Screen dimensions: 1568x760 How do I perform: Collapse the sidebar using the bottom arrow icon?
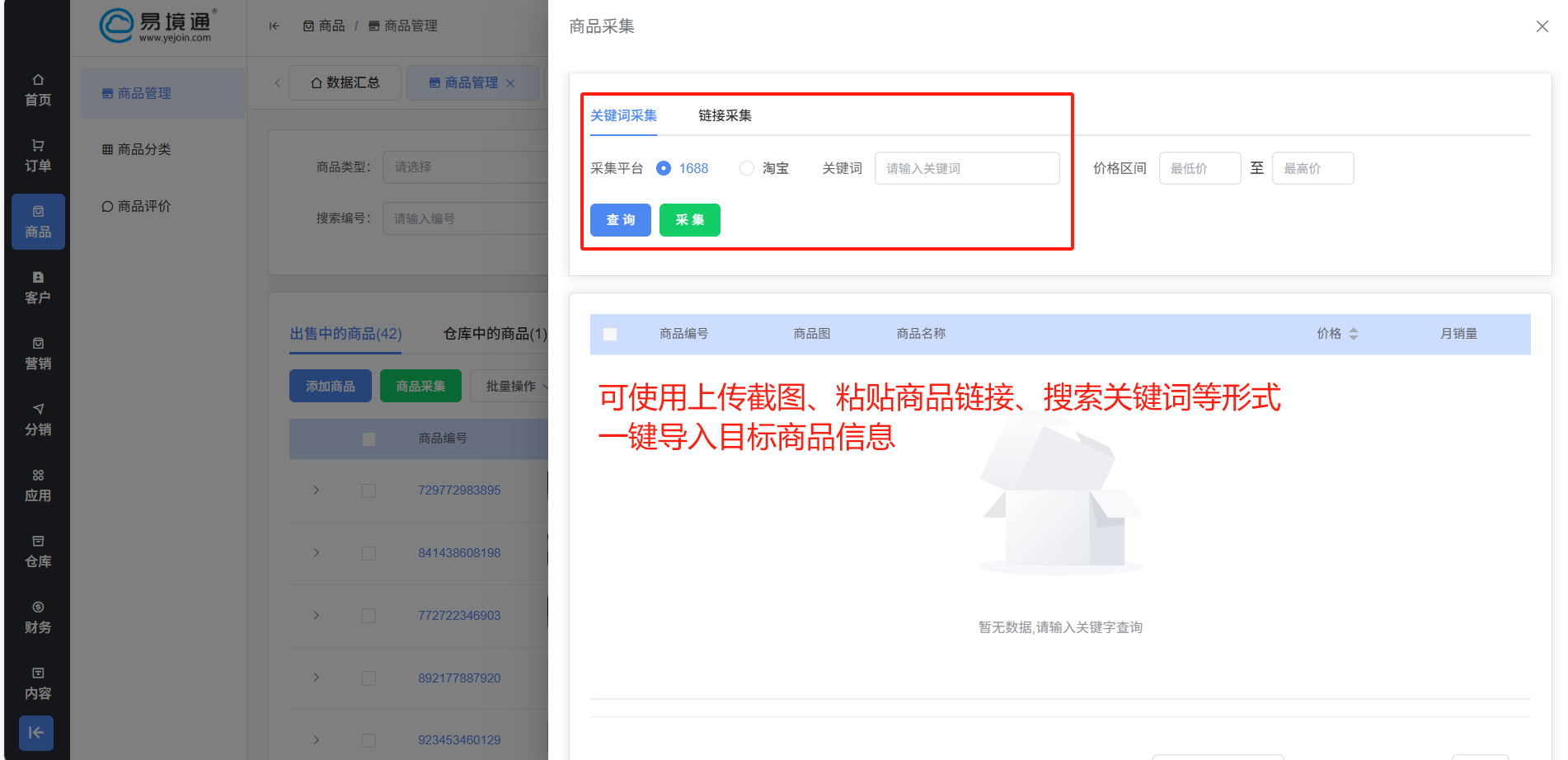tap(36, 732)
